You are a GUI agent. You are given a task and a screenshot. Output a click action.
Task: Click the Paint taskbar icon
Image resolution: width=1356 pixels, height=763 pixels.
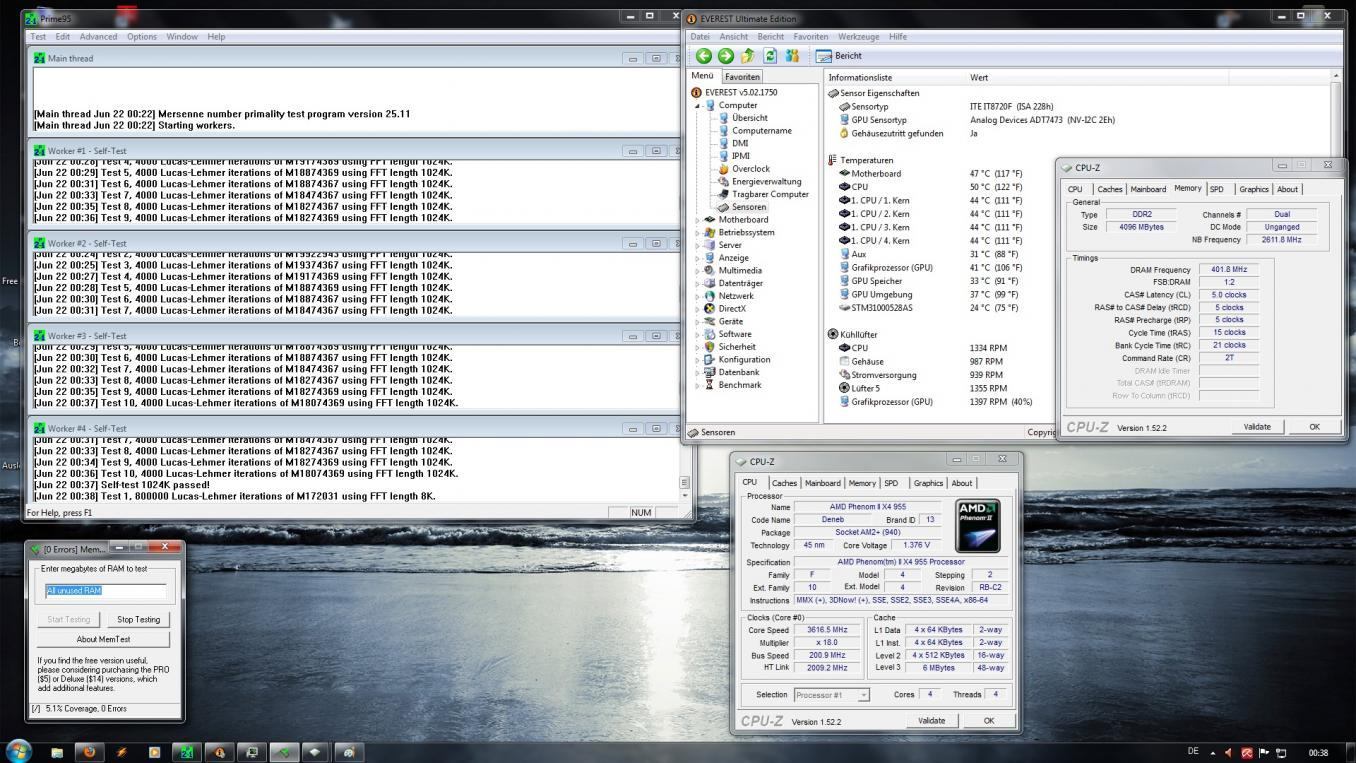pos(348,751)
